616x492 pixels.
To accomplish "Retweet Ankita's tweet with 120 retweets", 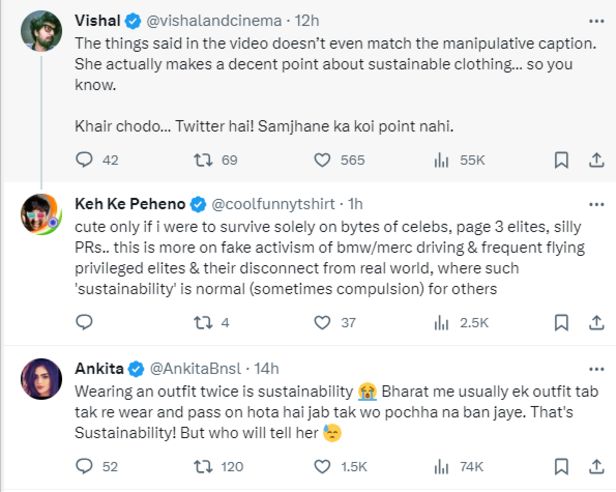I will pos(203,465).
